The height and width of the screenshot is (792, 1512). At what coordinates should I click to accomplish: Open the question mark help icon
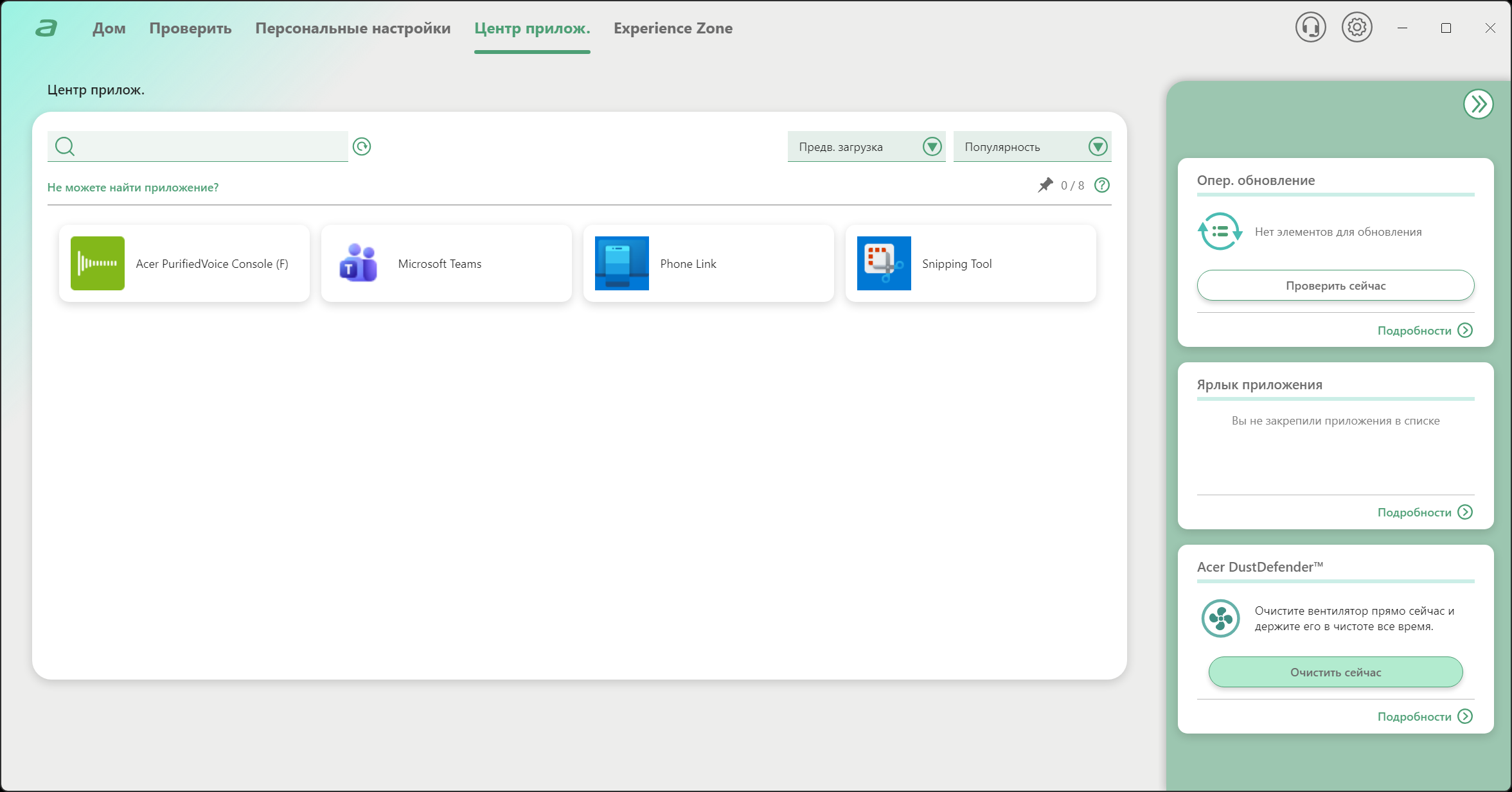pyautogui.click(x=1102, y=185)
